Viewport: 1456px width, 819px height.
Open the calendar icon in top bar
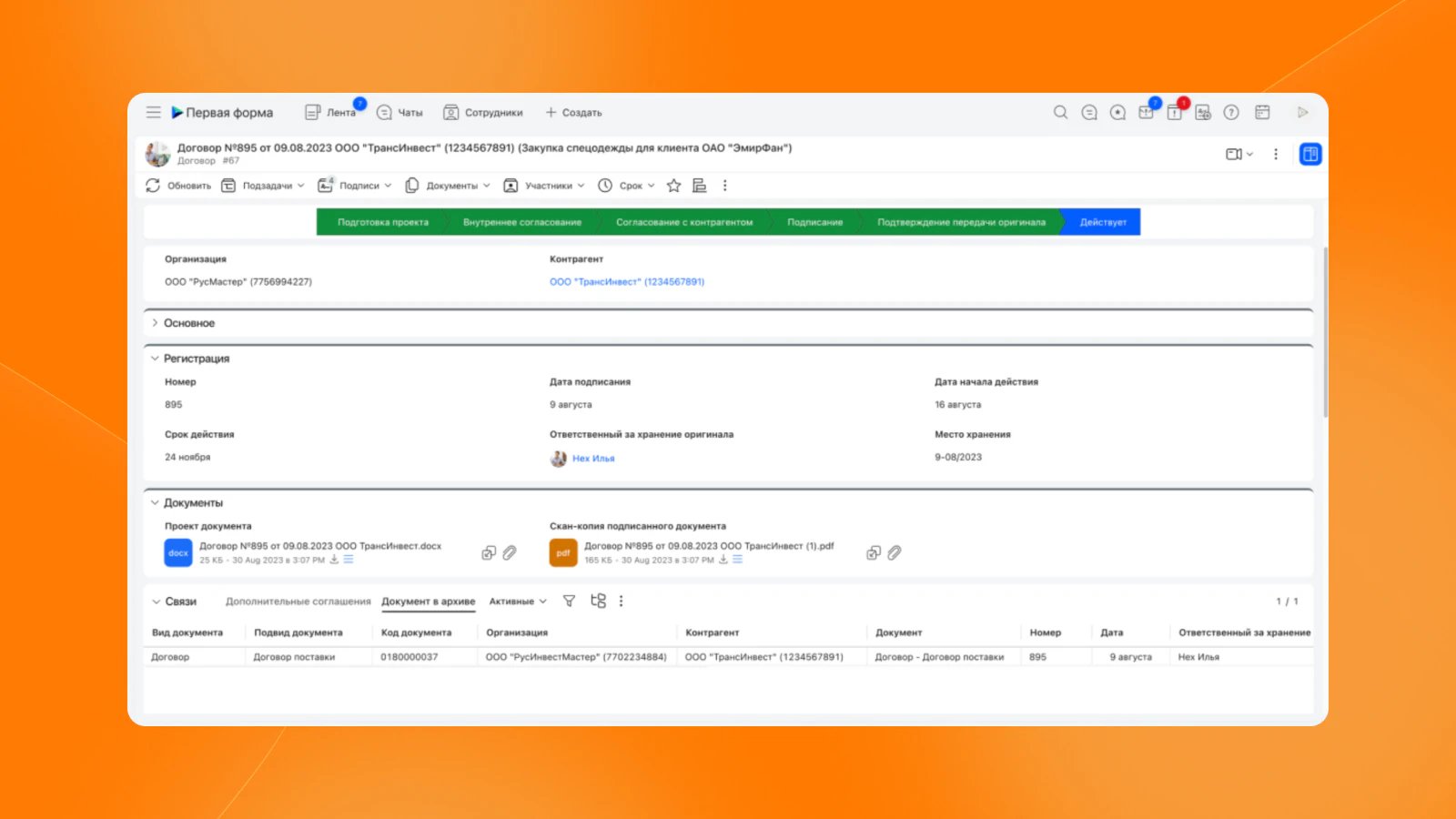[1262, 112]
